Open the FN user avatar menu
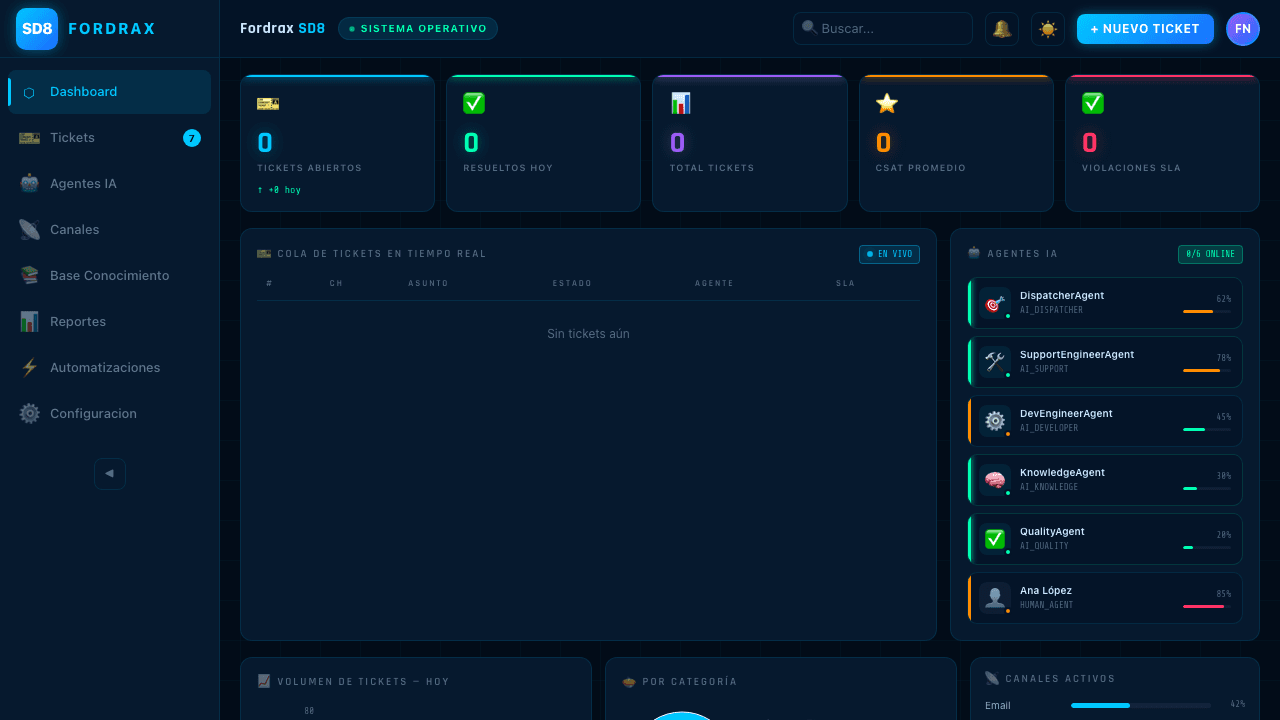This screenshot has width=1280, height=720. [1243, 28]
